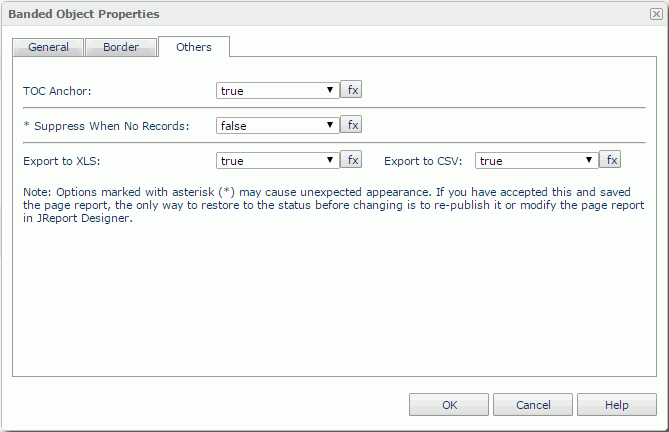Expand the Export to CSV dropdown
This screenshot has width=669, height=432.
pos(537,160)
